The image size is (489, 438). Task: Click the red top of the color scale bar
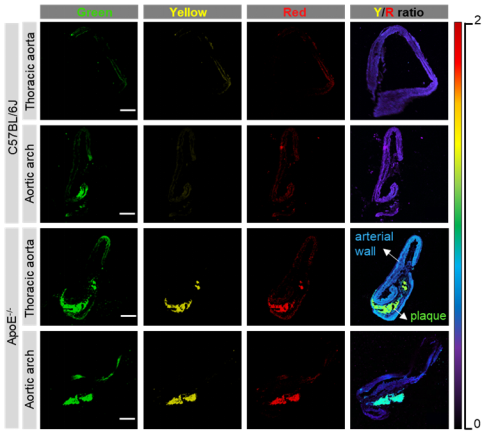[458, 27]
